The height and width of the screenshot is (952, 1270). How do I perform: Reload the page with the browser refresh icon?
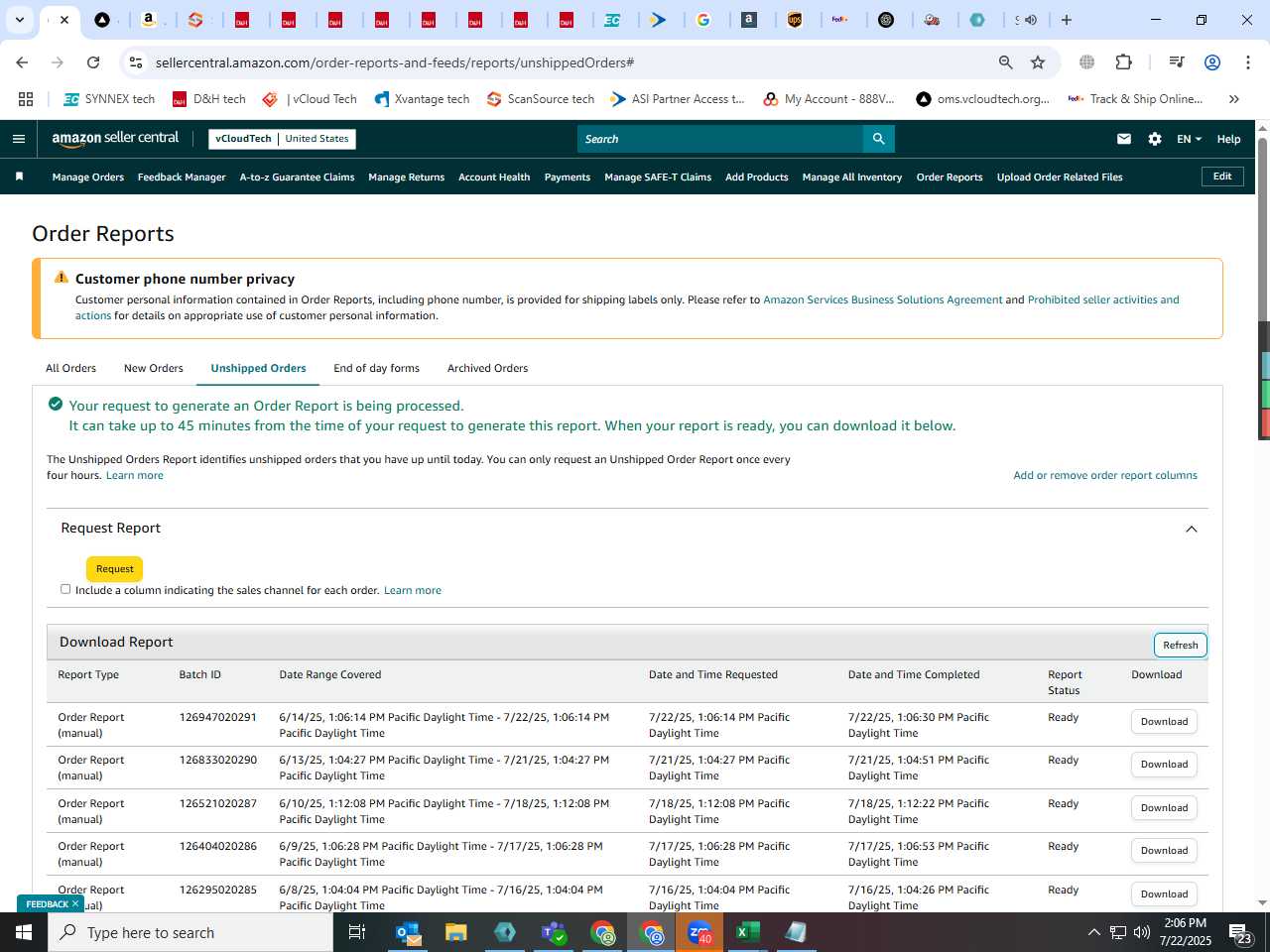click(93, 62)
